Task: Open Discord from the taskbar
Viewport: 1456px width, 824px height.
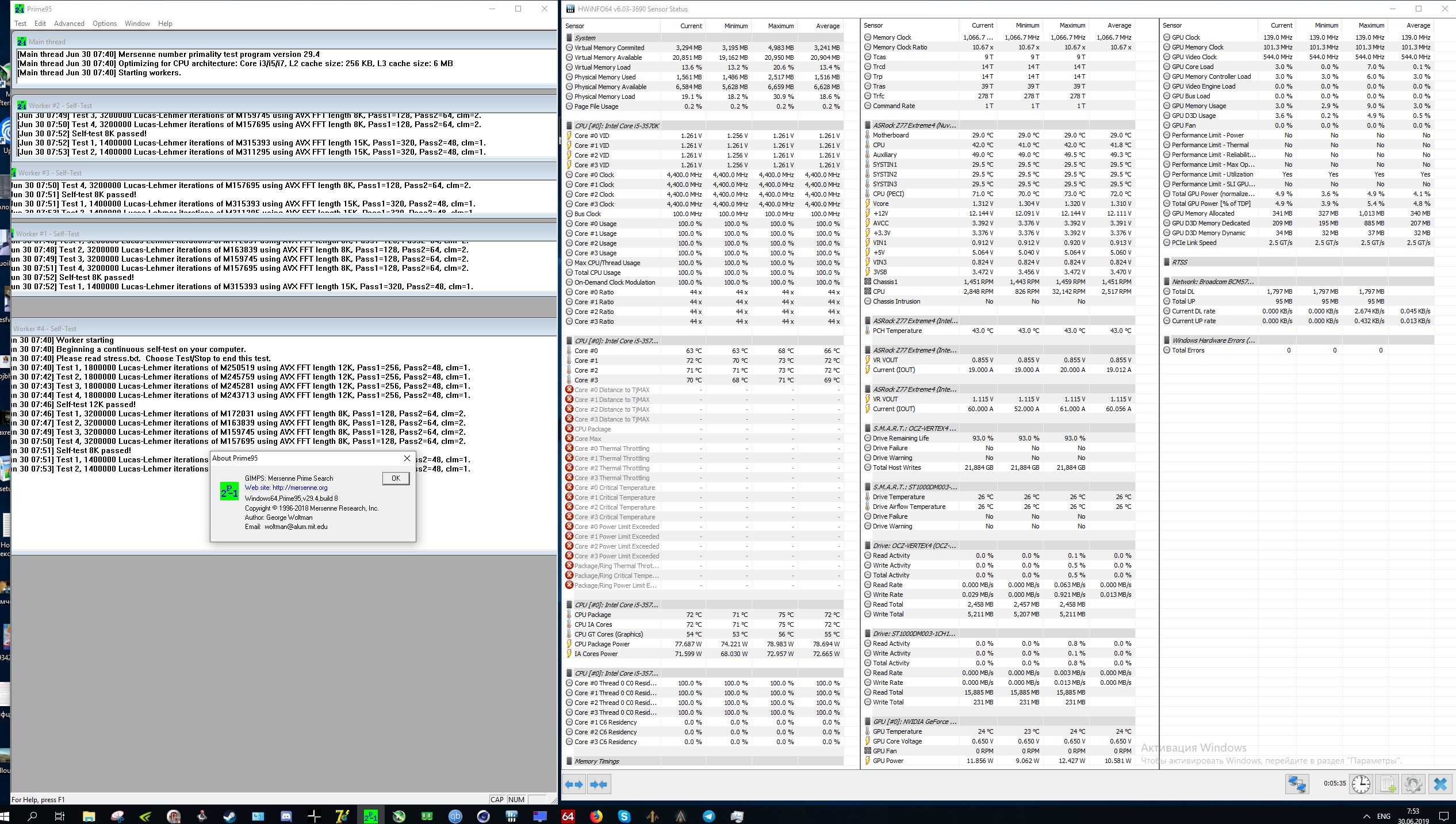Action: 286,816
